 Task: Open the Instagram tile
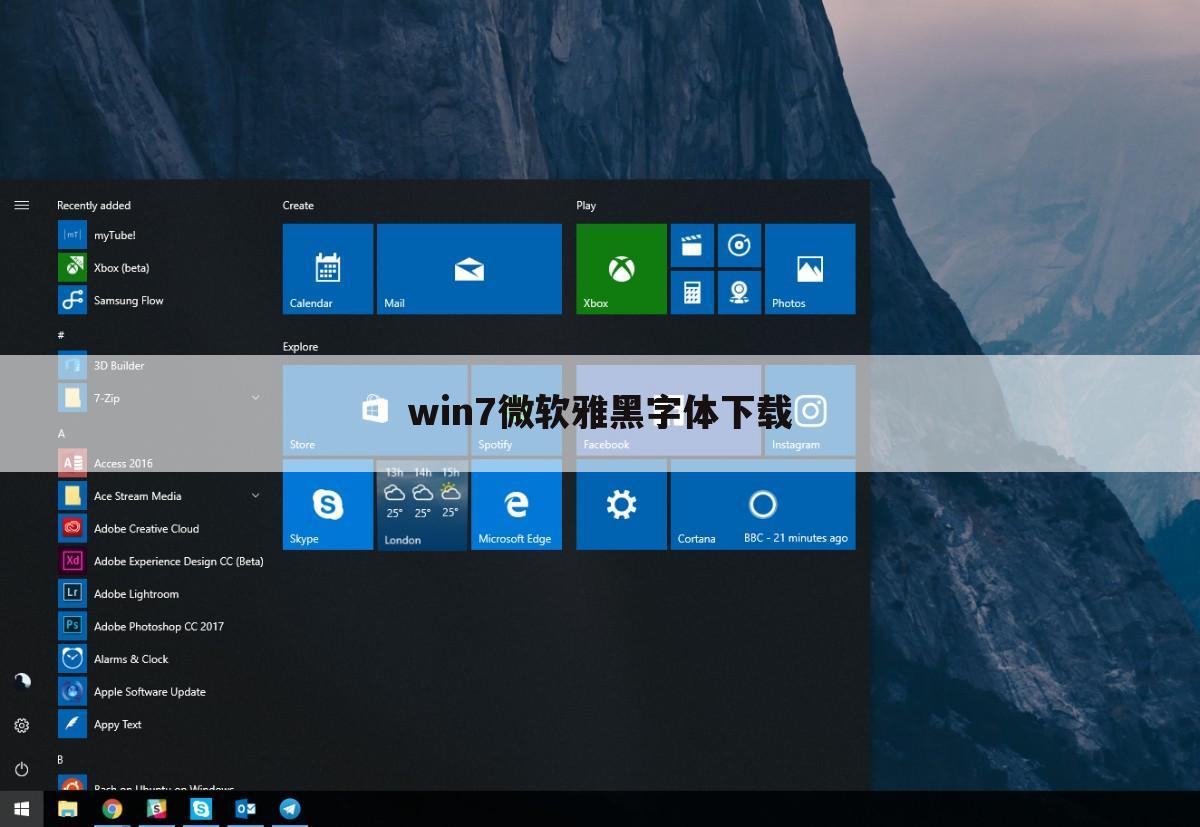(810, 410)
